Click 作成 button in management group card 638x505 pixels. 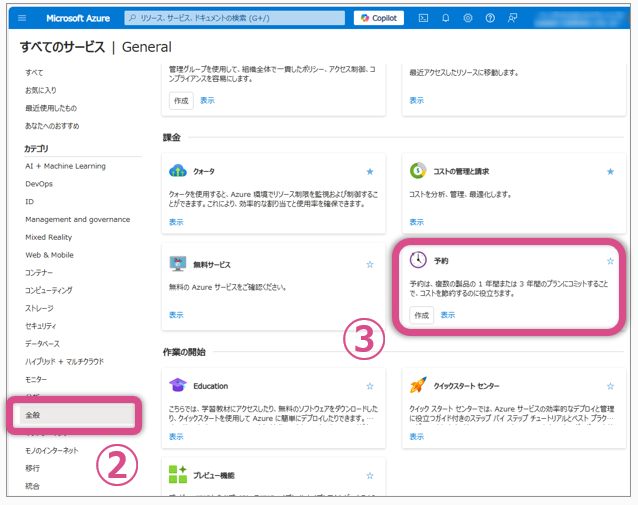181,101
